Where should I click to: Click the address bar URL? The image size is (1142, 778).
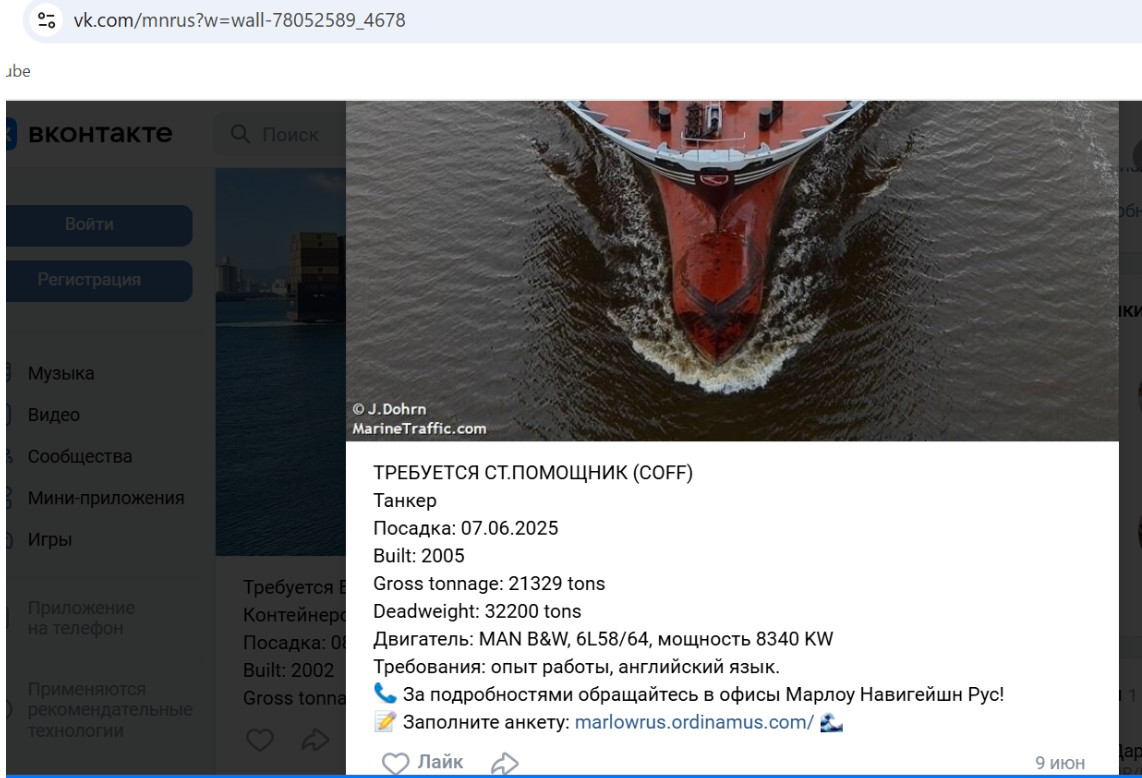[240, 20]
